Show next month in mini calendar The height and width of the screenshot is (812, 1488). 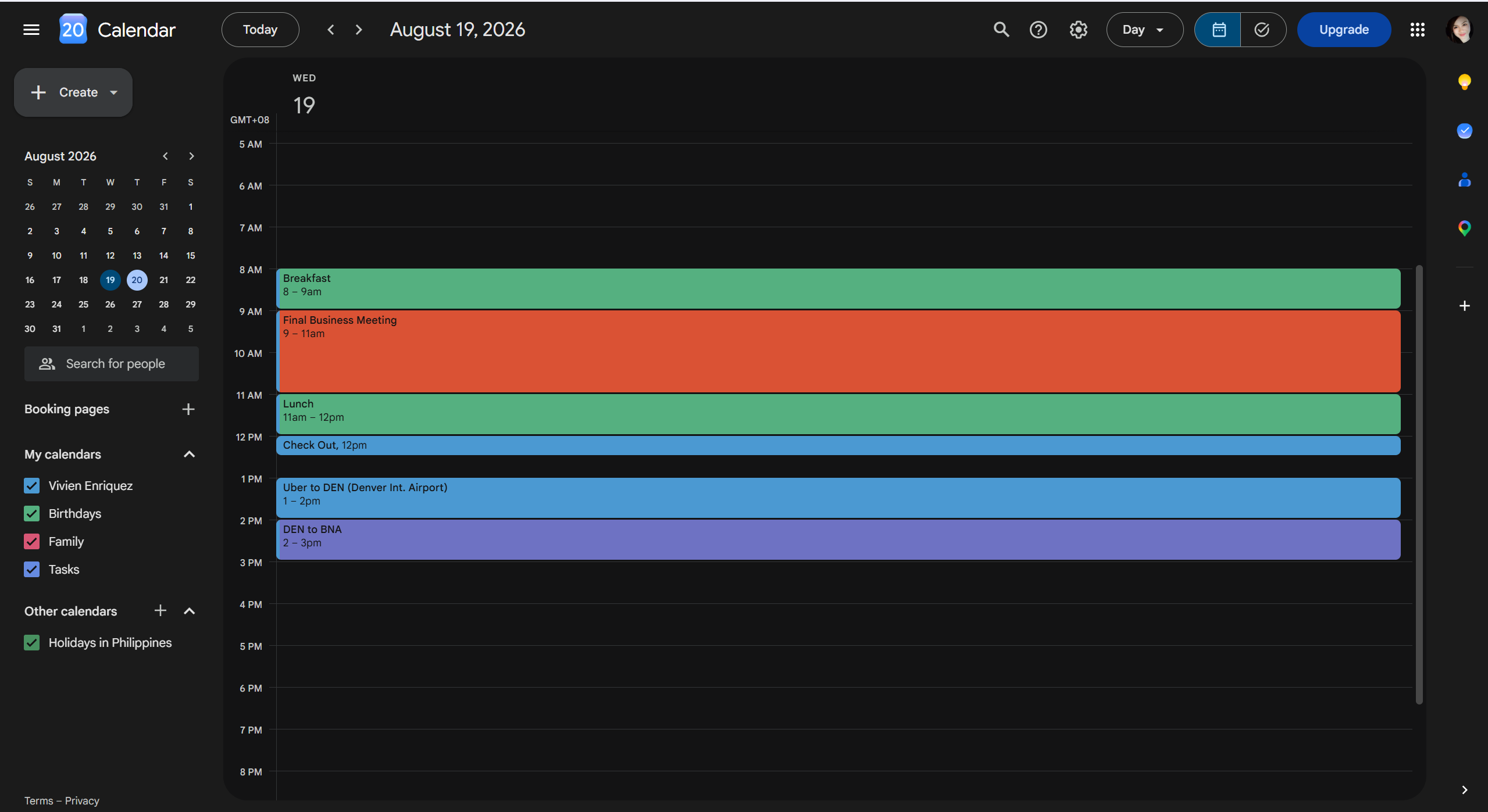191,156
